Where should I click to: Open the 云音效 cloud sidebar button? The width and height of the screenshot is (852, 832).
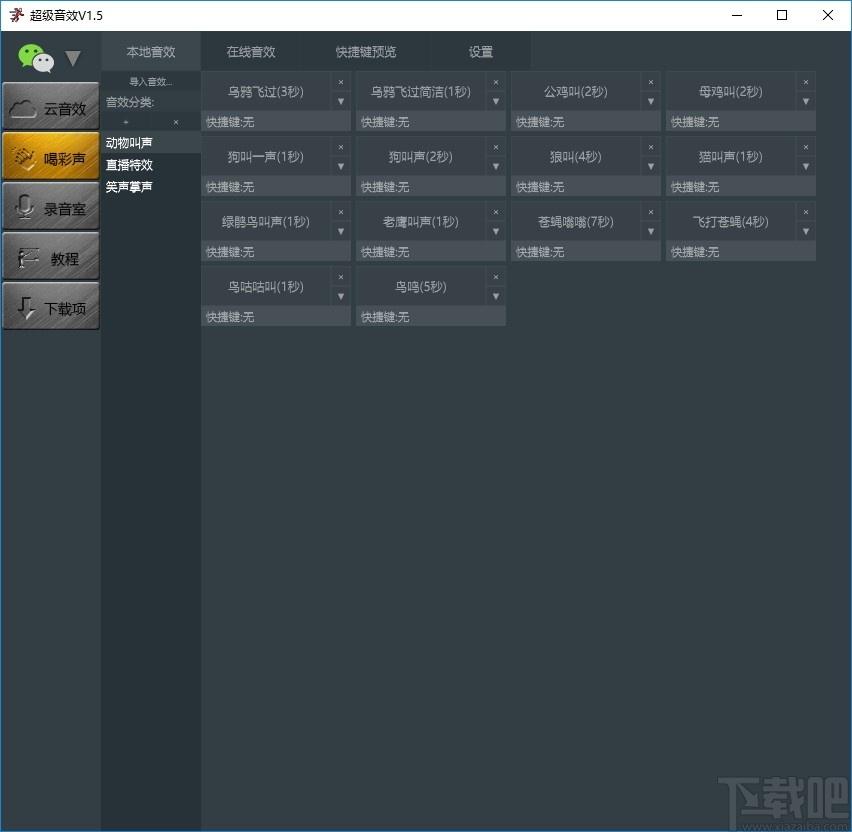pos(51,107)
